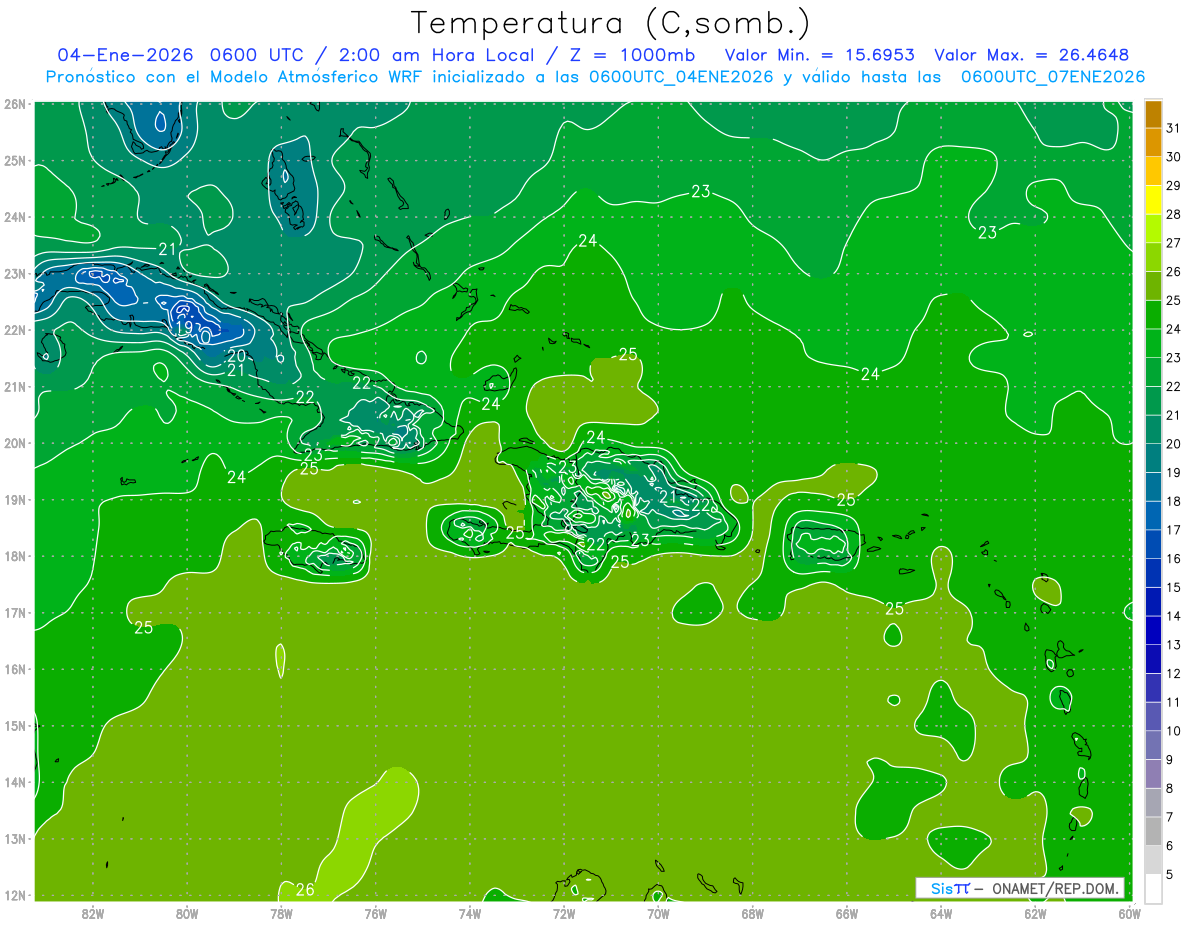Click the latitude axis label '16N'
The width and height of the screenshot is (1200, 927).
[x=15, y=669]
